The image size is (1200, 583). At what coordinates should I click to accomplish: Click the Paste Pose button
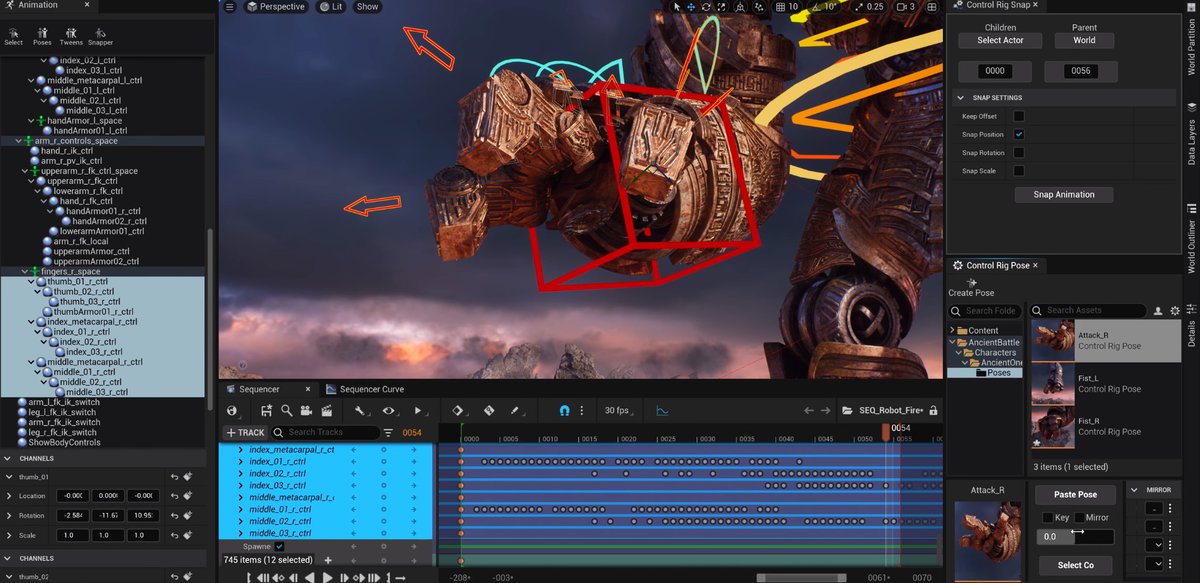1075,494
